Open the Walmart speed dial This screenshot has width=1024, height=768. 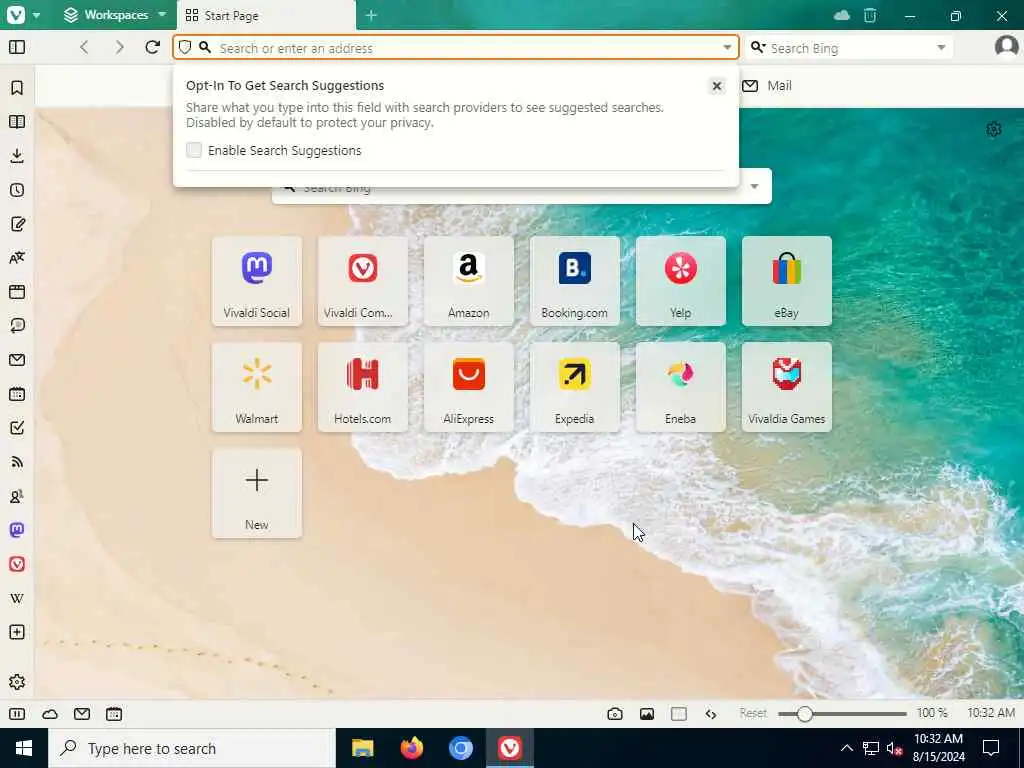257,387
